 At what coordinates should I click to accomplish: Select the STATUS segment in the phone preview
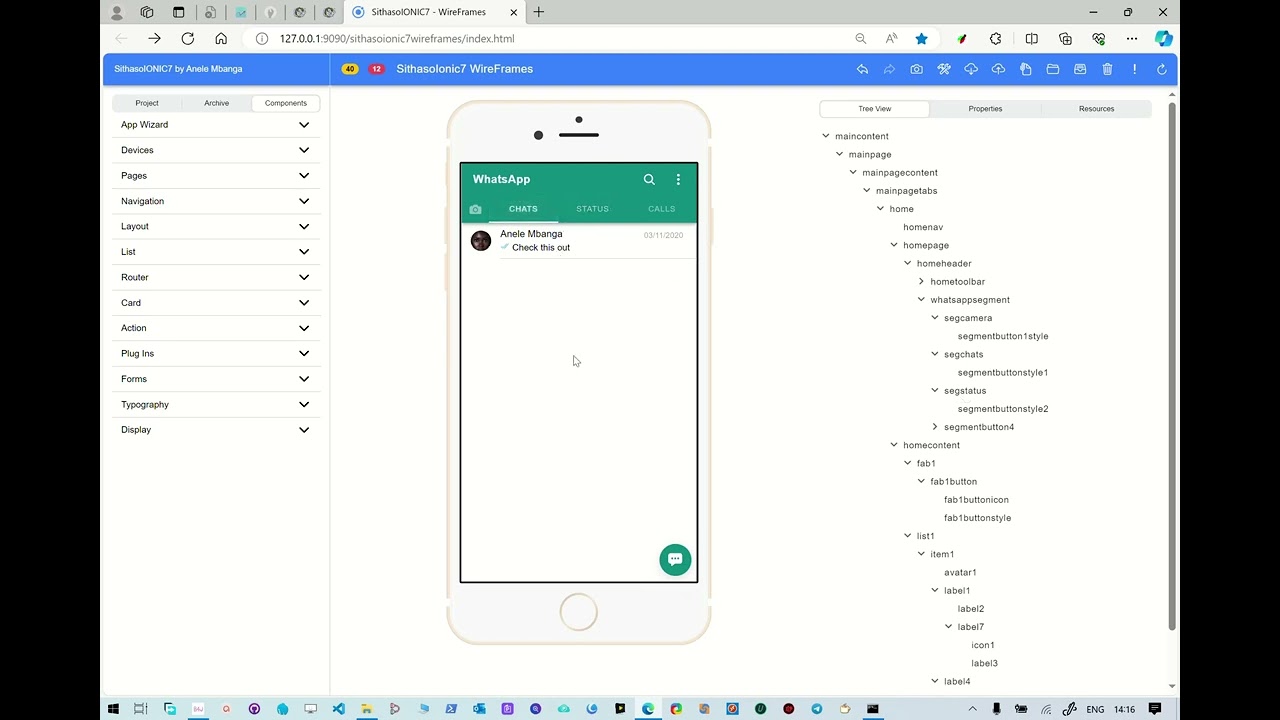coord(592,209)
